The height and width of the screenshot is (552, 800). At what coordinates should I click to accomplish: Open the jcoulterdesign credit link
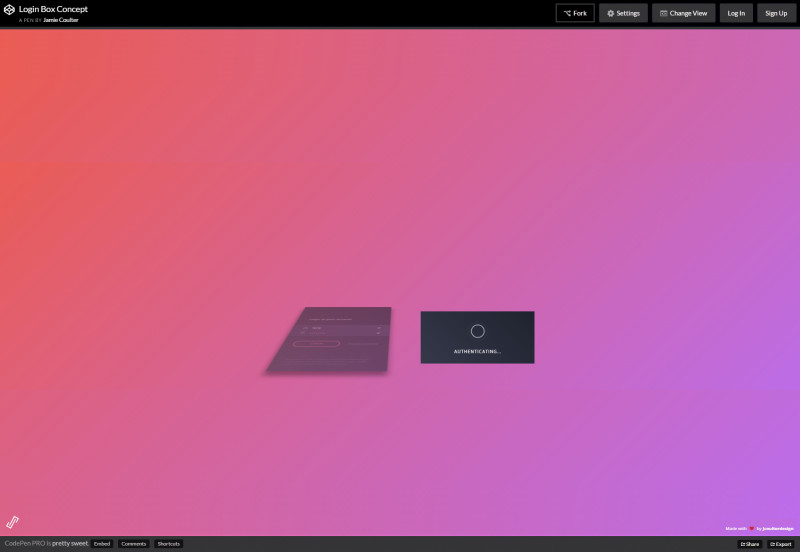click(x=778, y=528)
